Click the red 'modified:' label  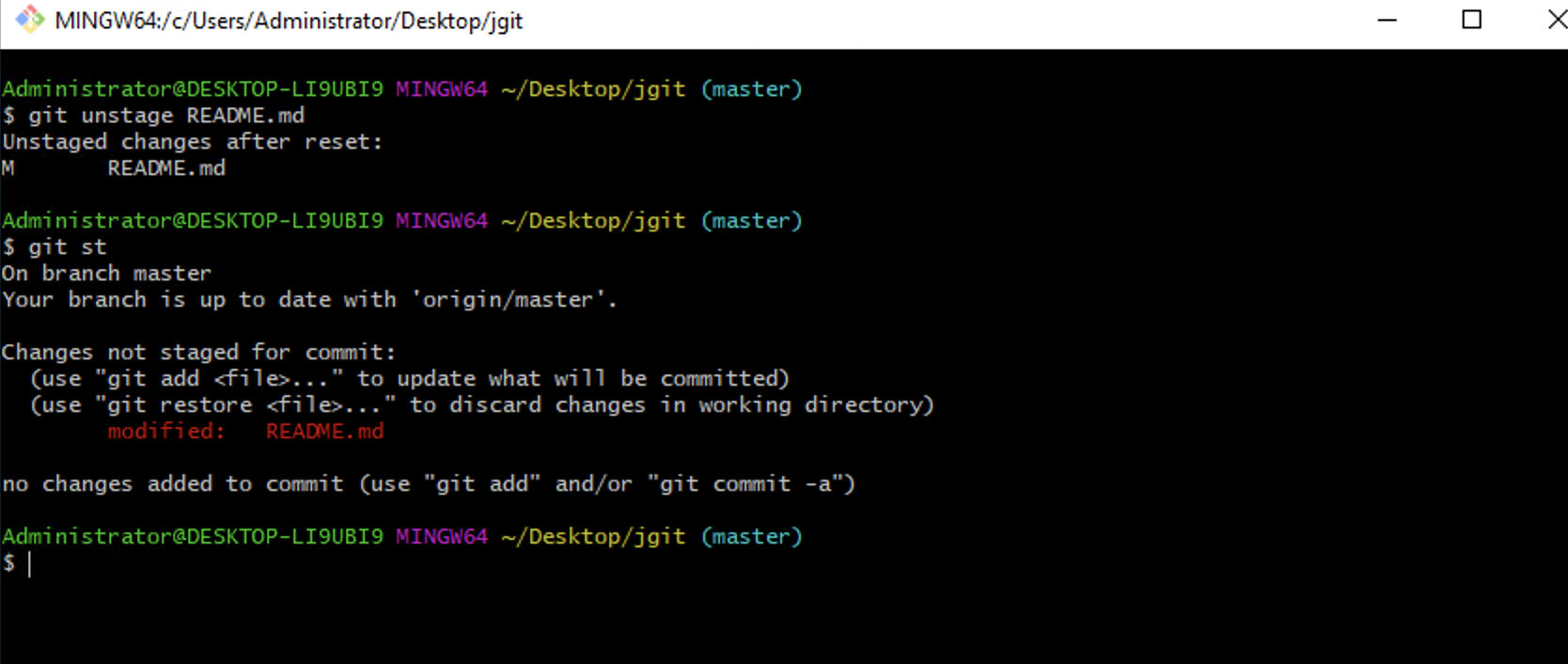[x=166, y=432]
